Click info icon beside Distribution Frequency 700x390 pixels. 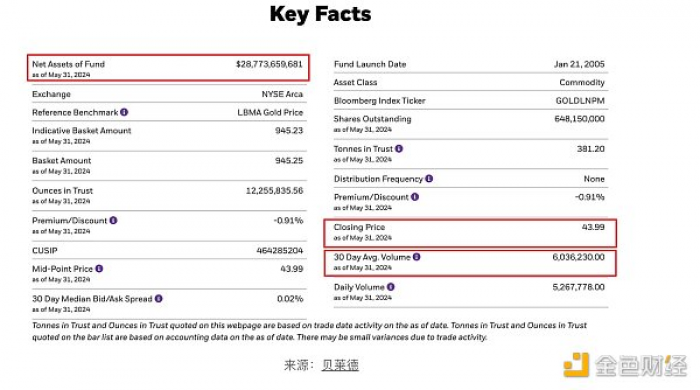(x=429, y=178)
